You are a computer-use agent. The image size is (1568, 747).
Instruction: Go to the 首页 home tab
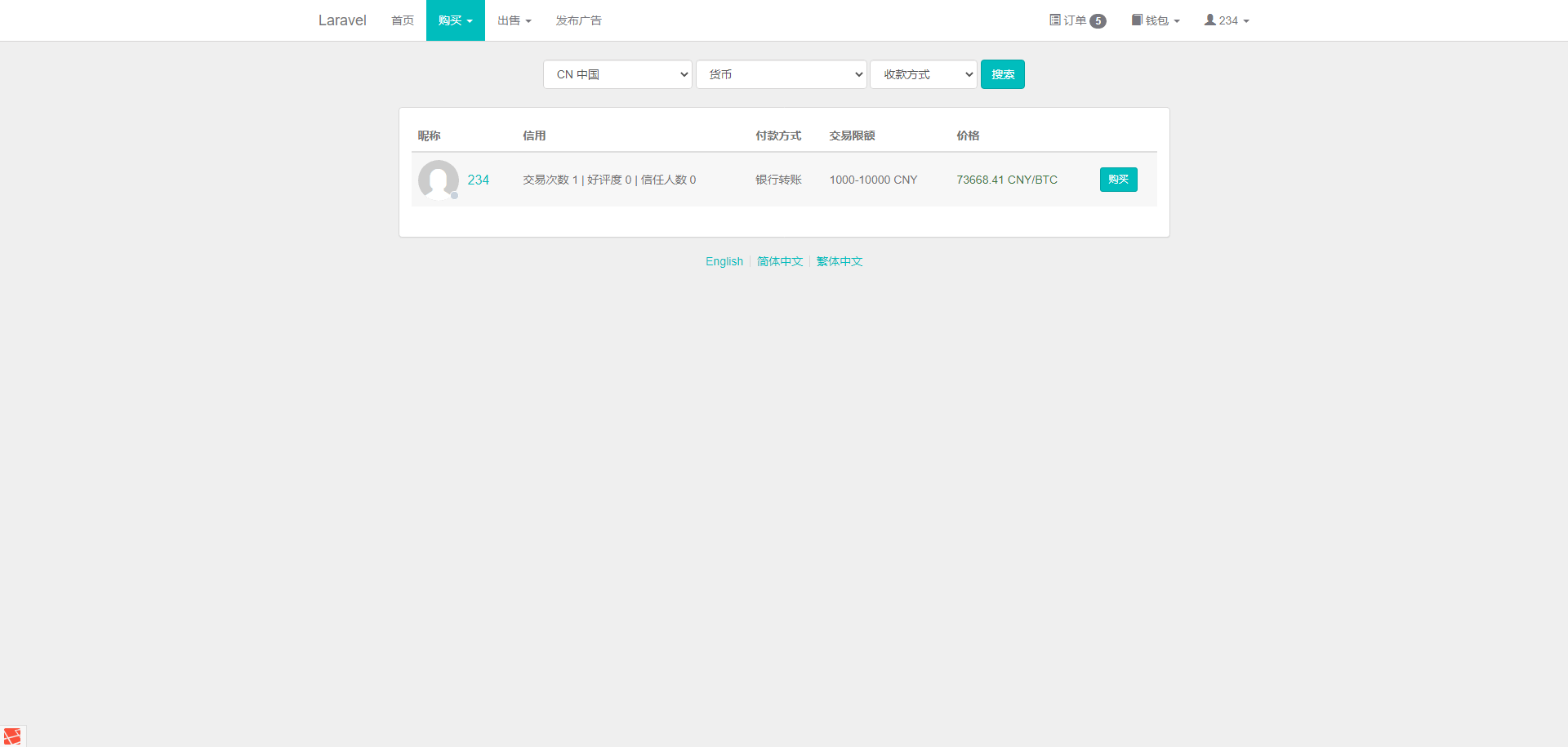[402, 20]
